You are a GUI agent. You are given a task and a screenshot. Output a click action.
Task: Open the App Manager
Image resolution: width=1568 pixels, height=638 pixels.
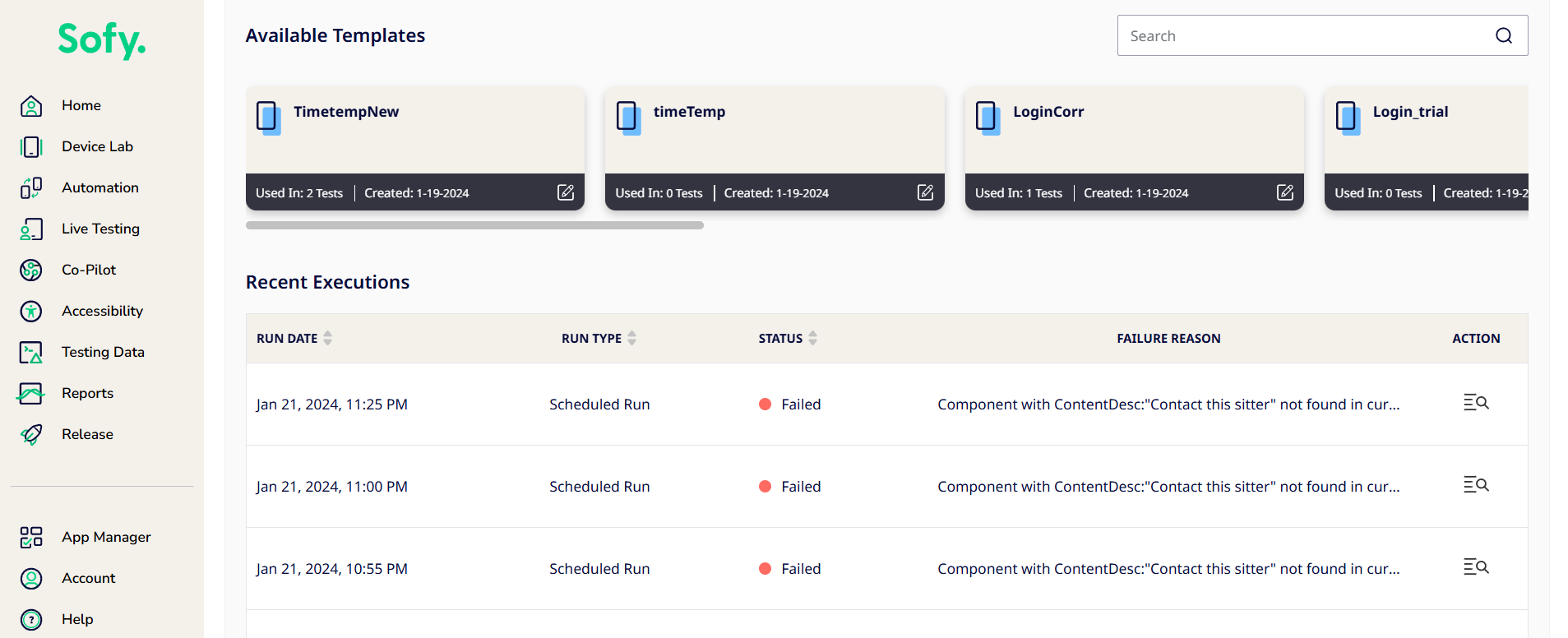point(106,537)
